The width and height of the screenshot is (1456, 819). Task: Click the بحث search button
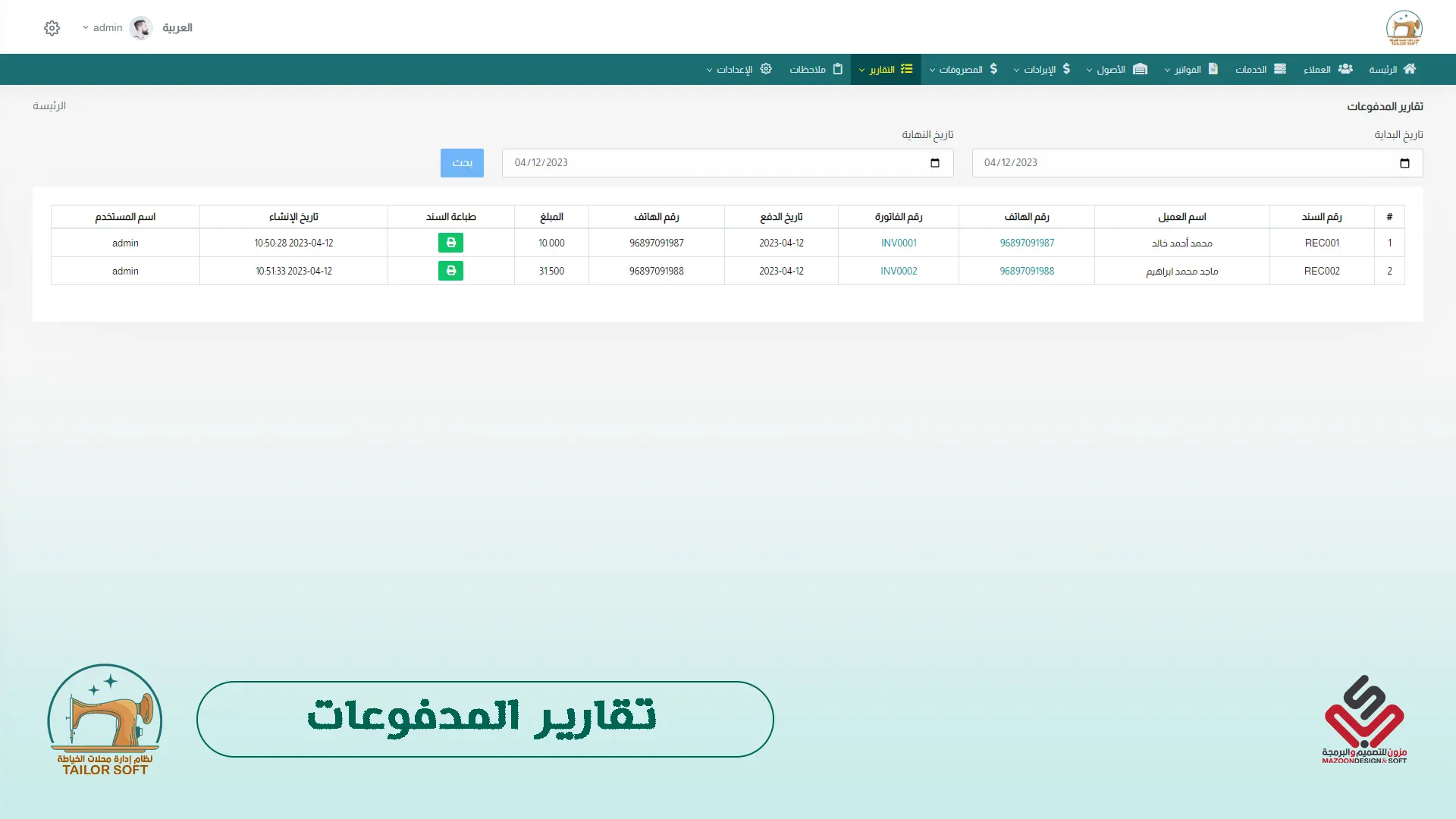462,163
